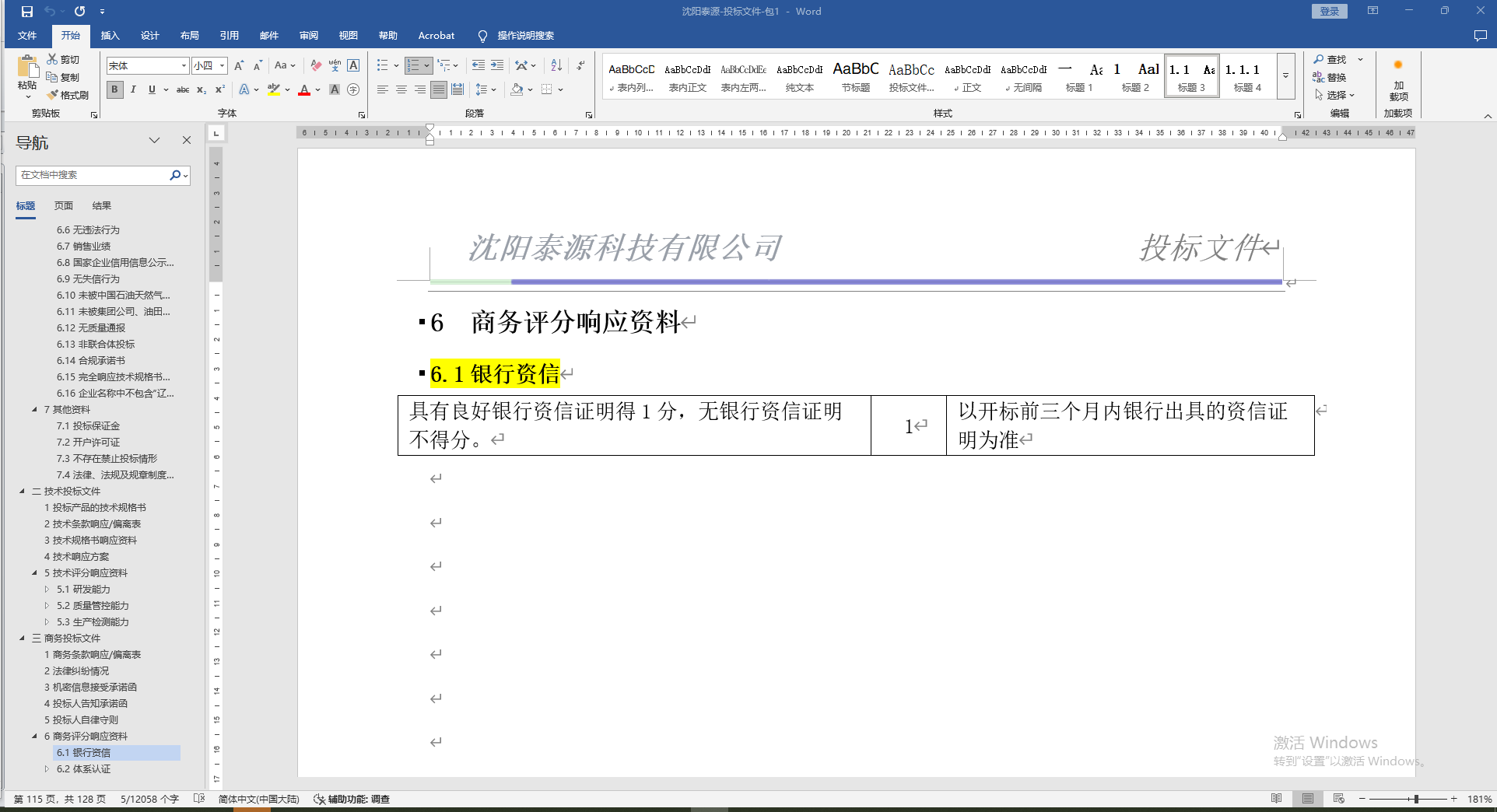
Task: Click the center align icon
Action: [x=401, y=89]
